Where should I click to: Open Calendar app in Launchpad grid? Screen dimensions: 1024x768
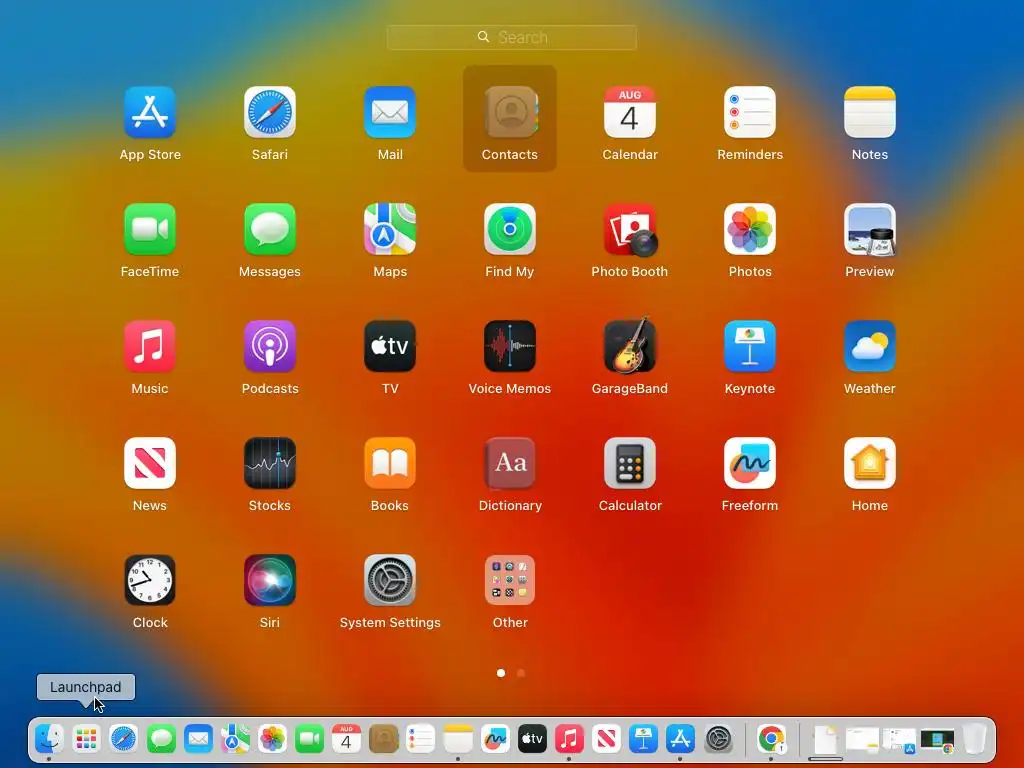click(630, 112)
